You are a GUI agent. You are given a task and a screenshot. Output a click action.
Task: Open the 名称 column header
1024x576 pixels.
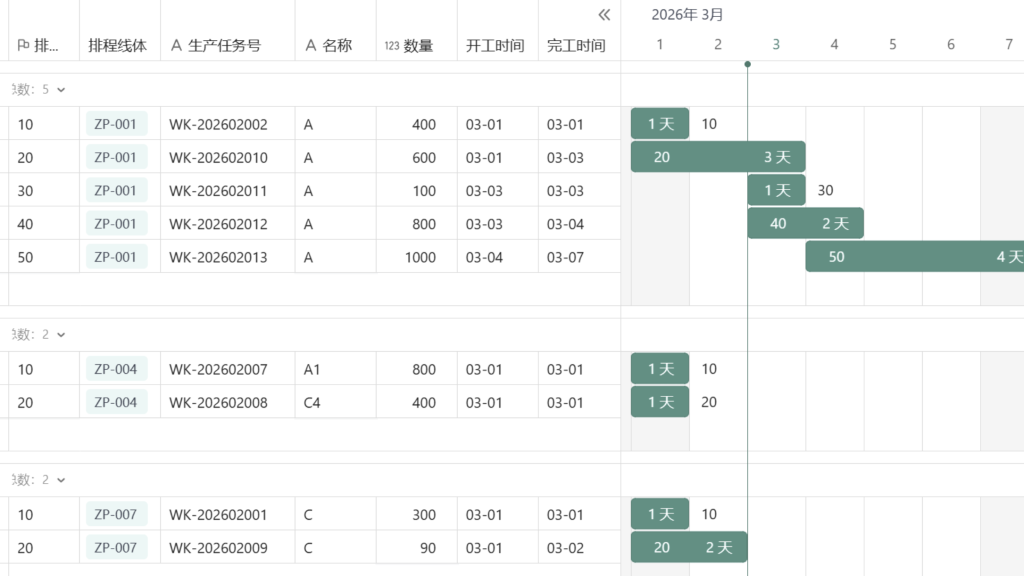pyautogui.click(x=335, y=45)
